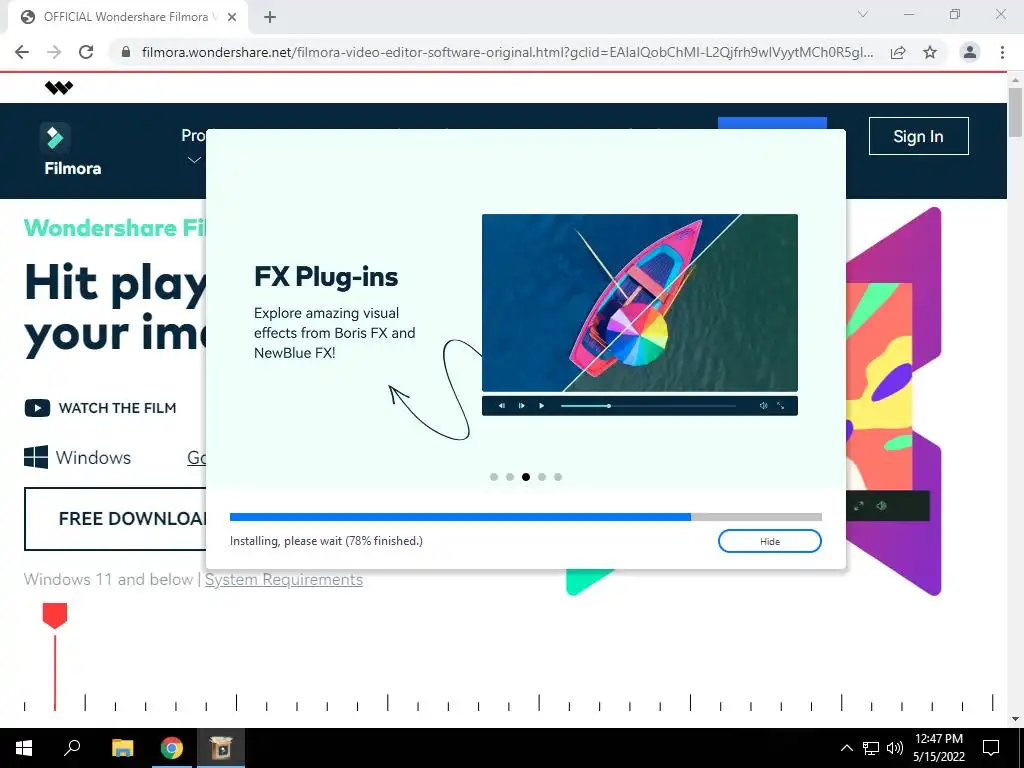Expand the FX preview fullscreen icon

780,406
